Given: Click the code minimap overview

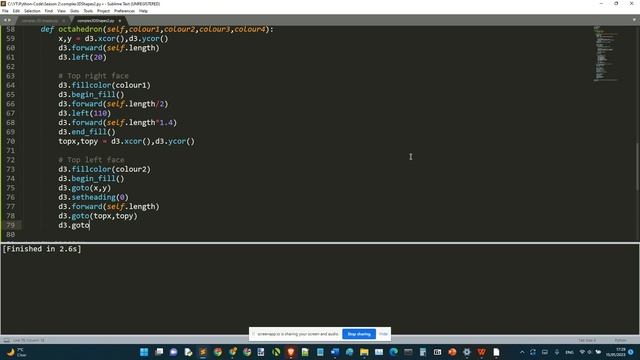Looking at the screenshot, I should 606,53.
